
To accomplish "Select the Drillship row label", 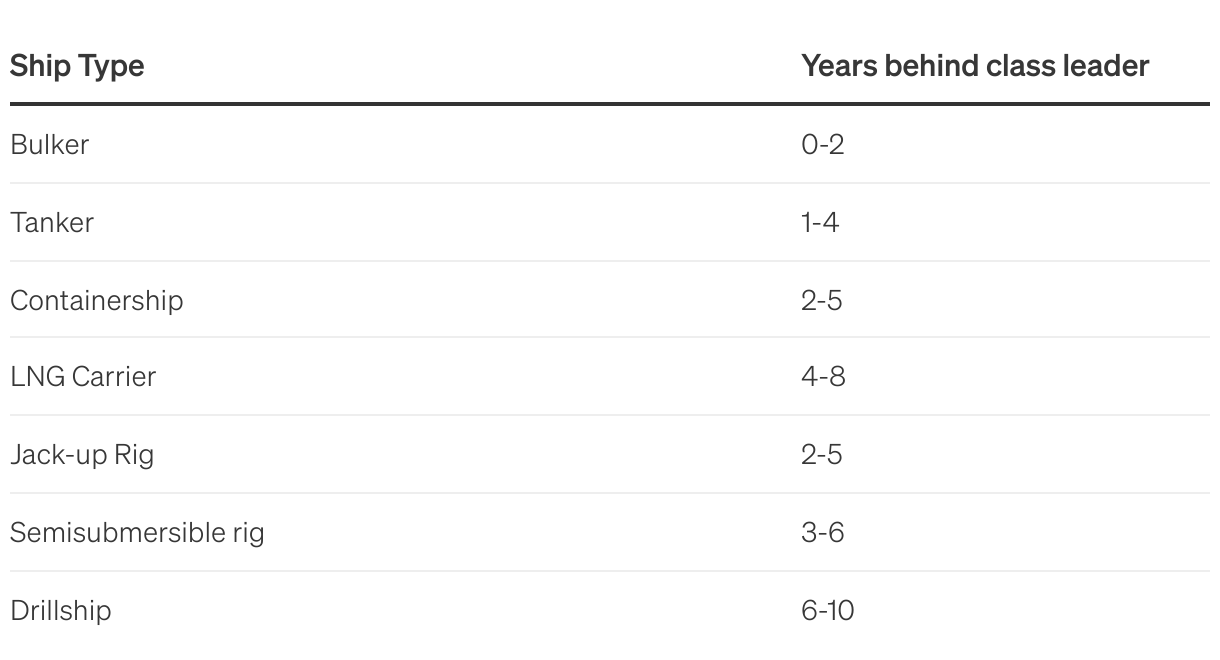I will [x=60, y=610].
